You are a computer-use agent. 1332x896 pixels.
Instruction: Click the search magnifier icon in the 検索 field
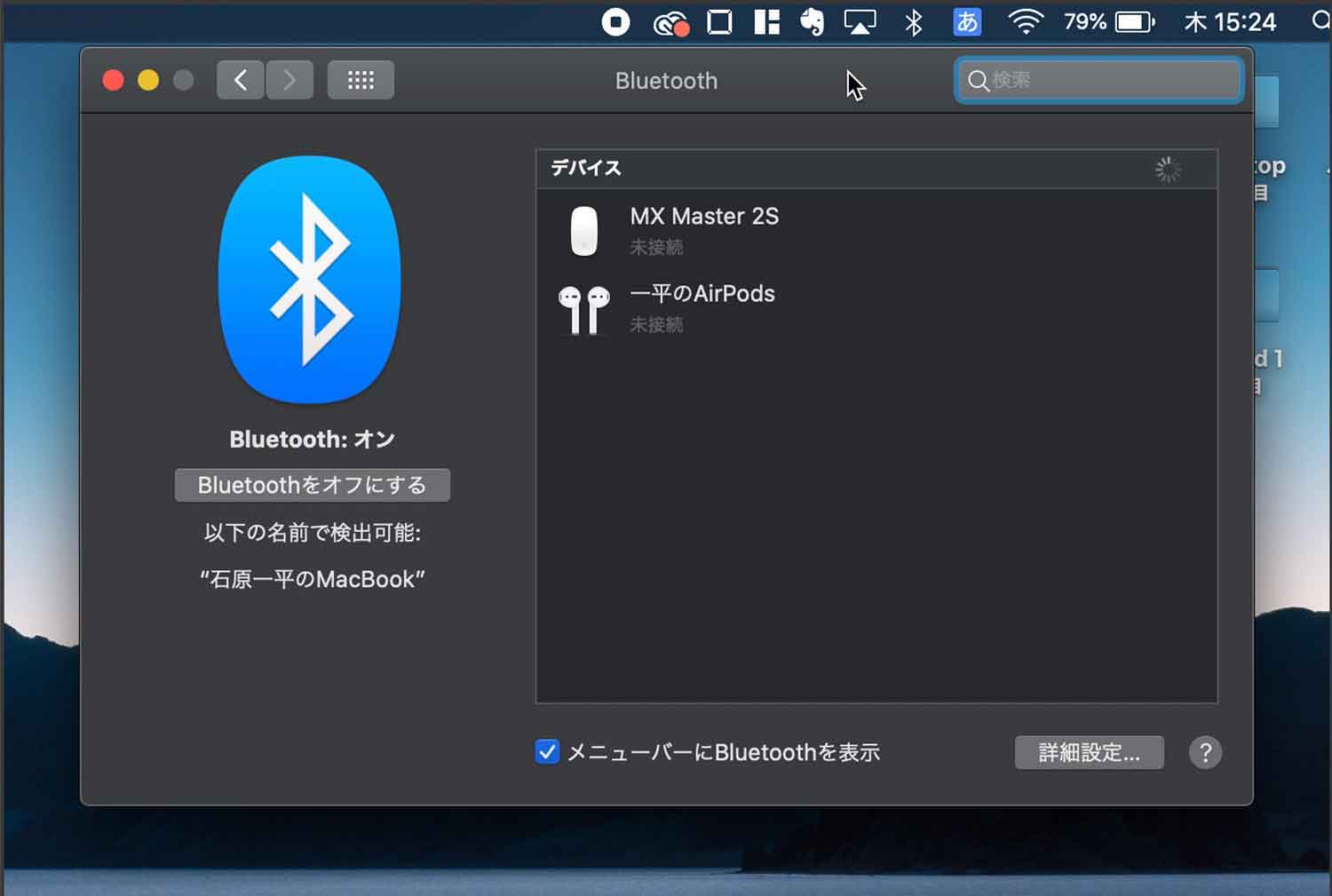(978, 81)
